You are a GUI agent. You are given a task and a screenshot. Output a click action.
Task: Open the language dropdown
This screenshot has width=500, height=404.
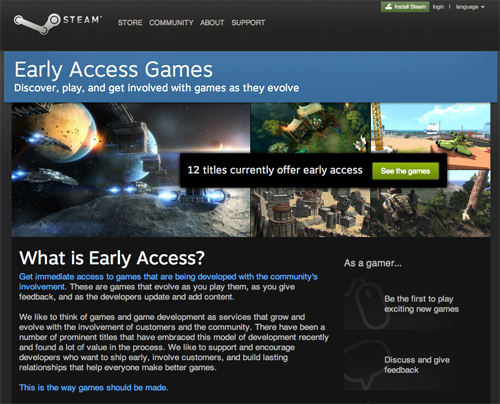(x=470, y=7)
